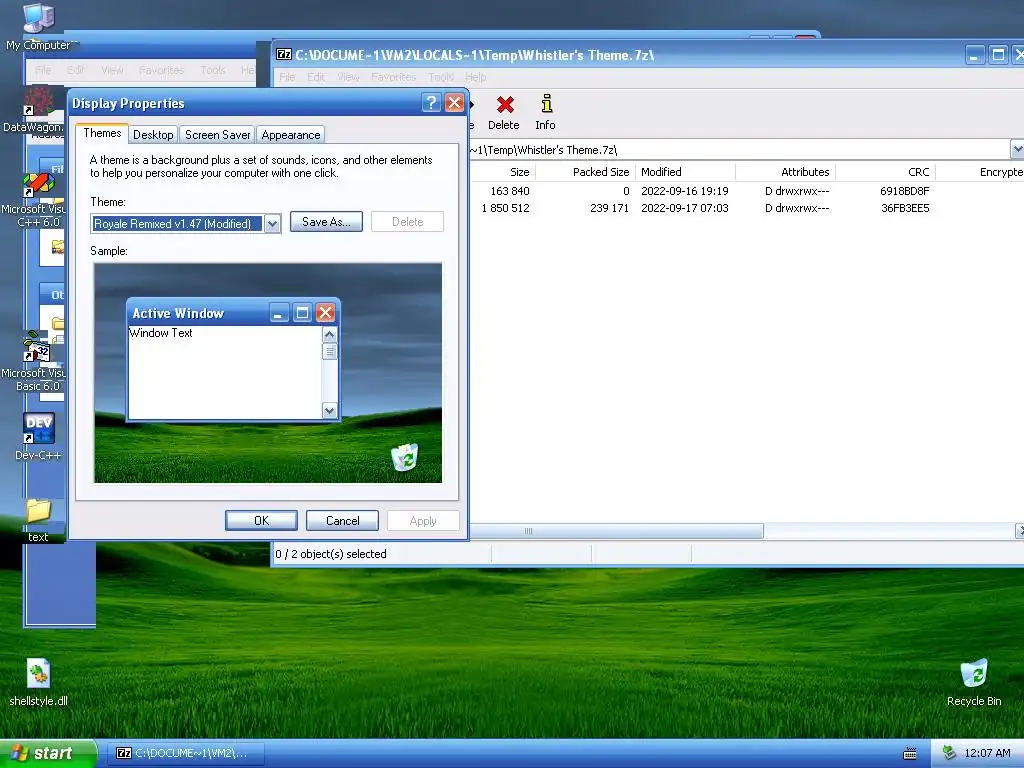Image resolution: width=1024 pixels, height=768 pixels.
Task: Switch to the Themes tab
Action: (102, 133)
